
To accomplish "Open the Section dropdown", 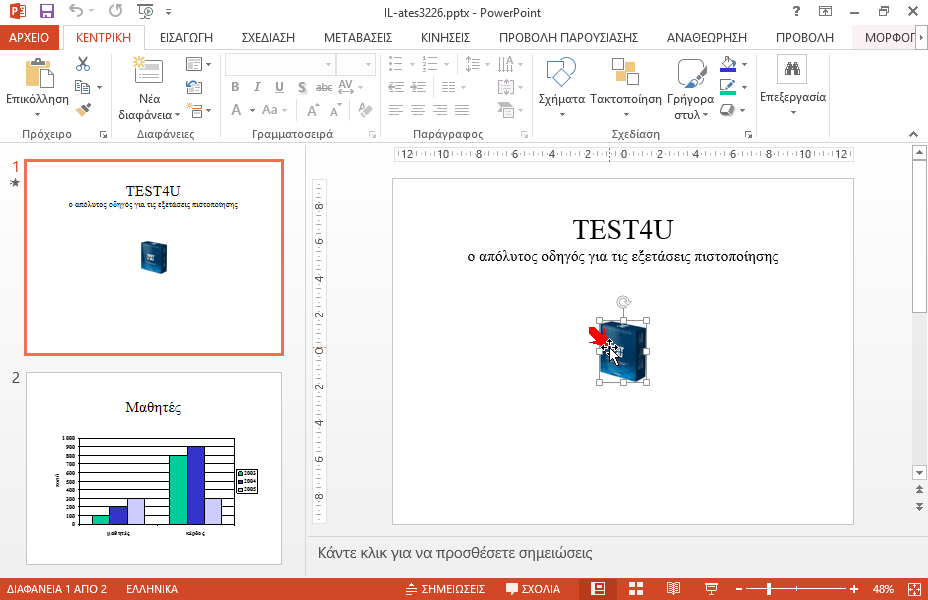I will 198,110.
